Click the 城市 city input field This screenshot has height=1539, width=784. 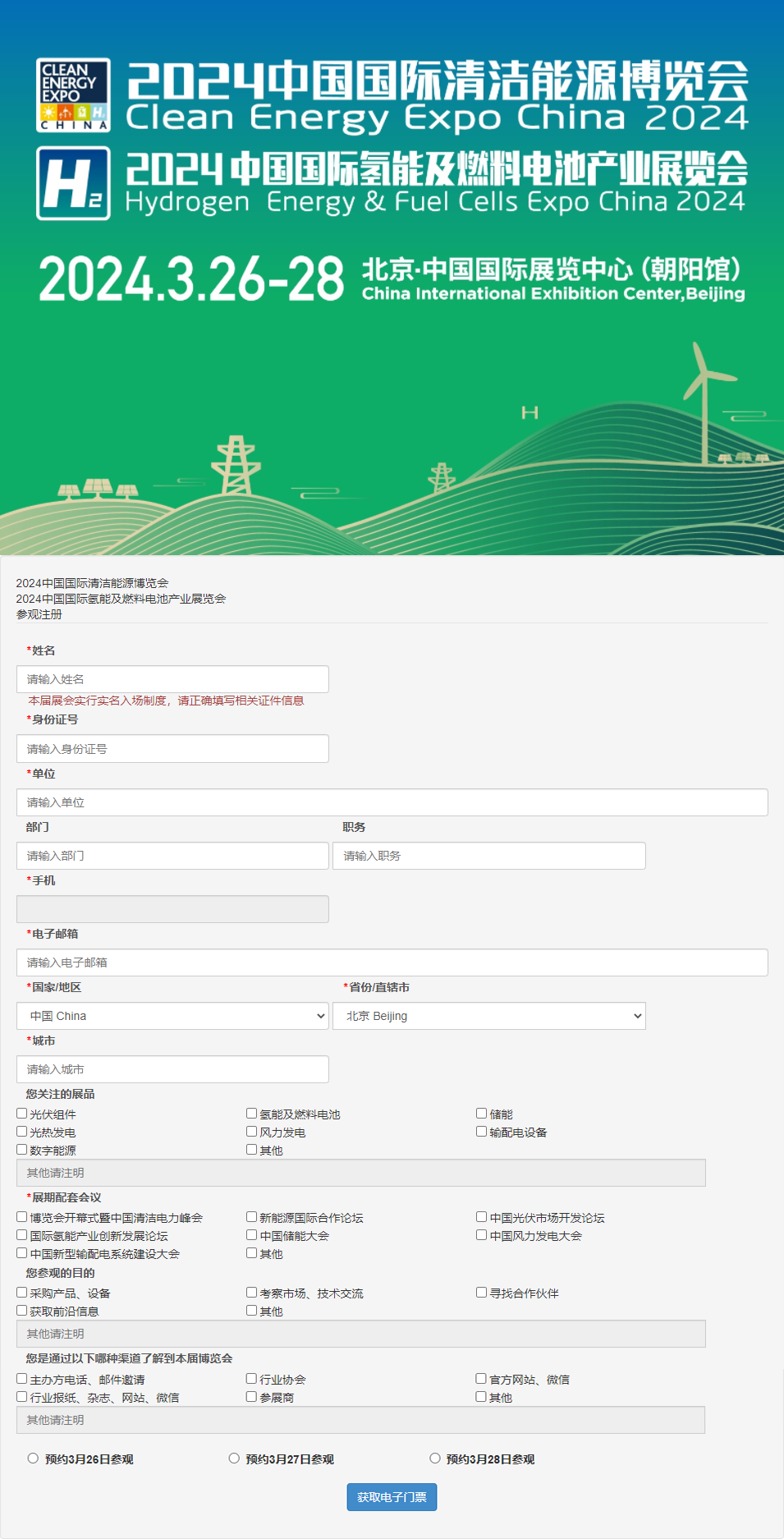[x=172, y=1069]
